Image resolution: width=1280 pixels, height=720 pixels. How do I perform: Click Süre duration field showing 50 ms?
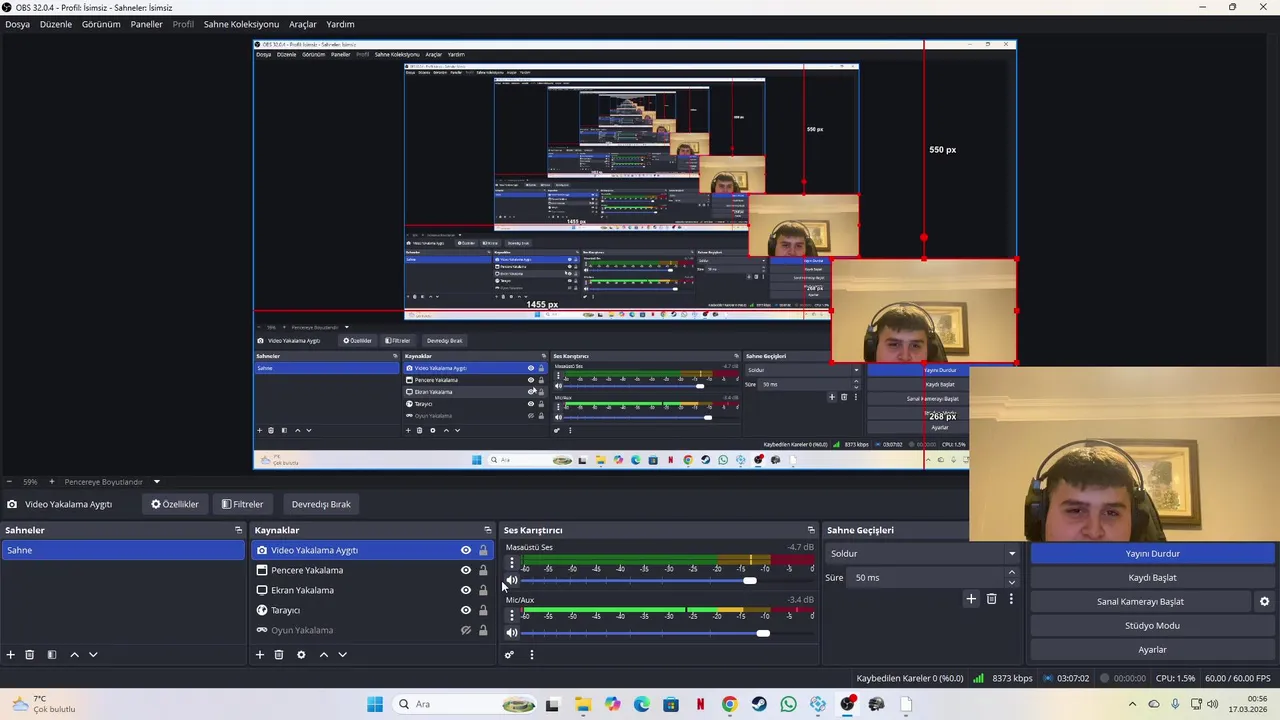click(x=925, y=577)
